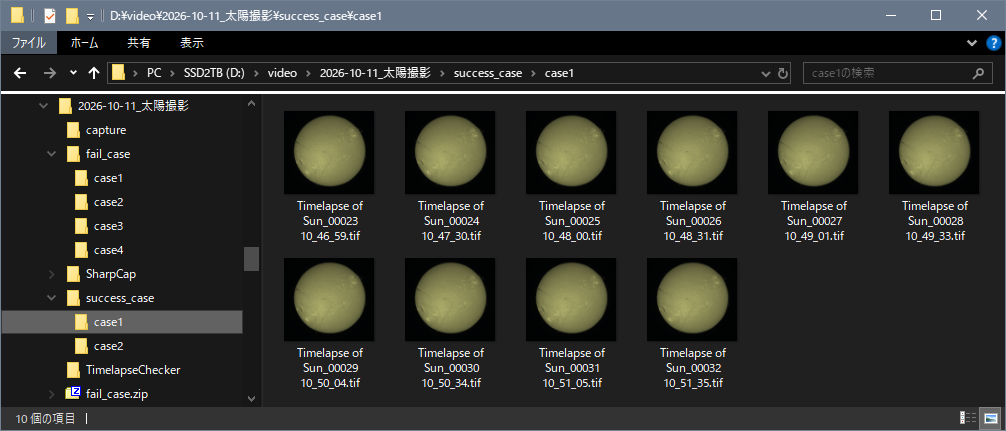This screenshot has width=1006, height=431.
Task: Click the Properties quick access toolbar icon
Action: click(x=49, y=15)
